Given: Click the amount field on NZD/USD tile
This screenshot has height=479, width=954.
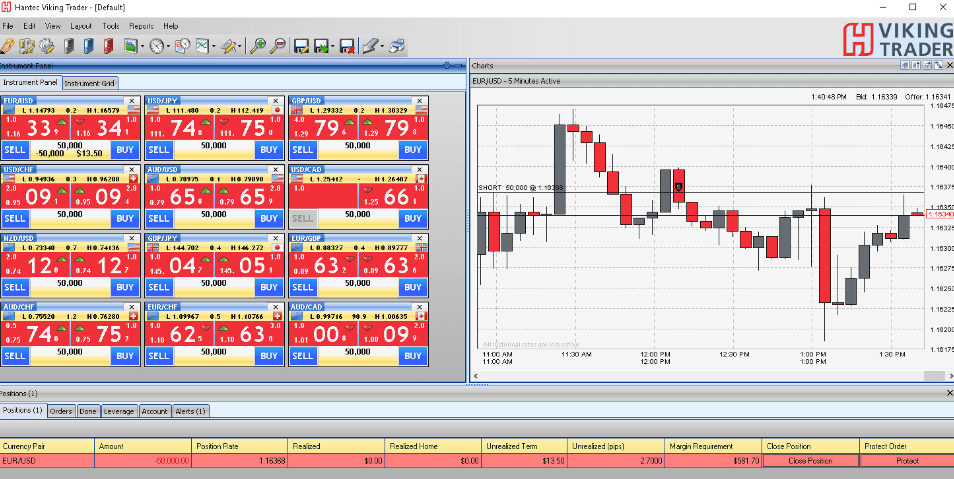Looking at the screenshot, I should click(x=70, y=284).
